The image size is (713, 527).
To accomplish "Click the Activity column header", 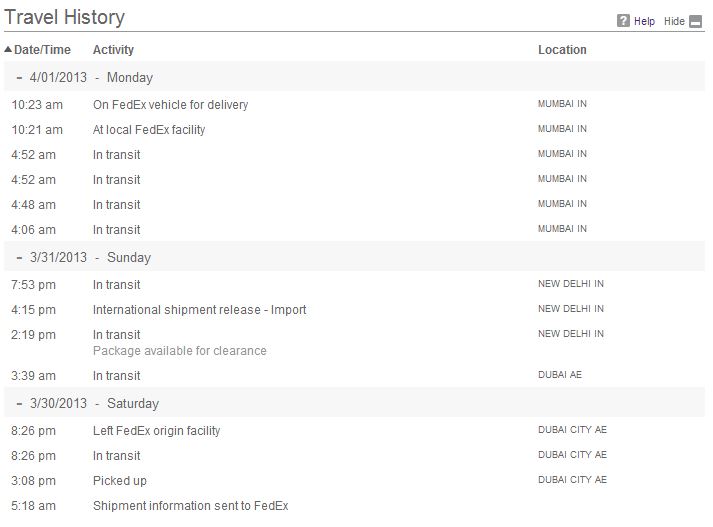I will (x=113, y=50).
